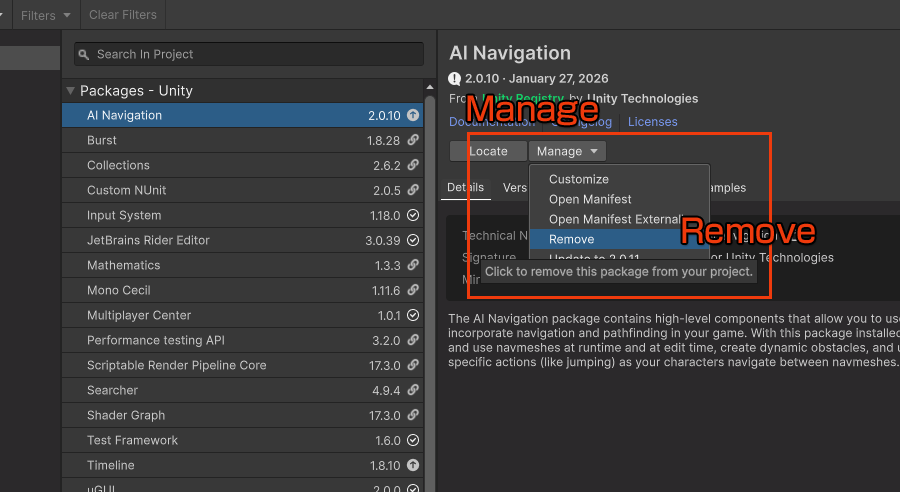Viewport: 900px width, 492px height.
Task: Switch to the Details tab
Action: (465, 188)
